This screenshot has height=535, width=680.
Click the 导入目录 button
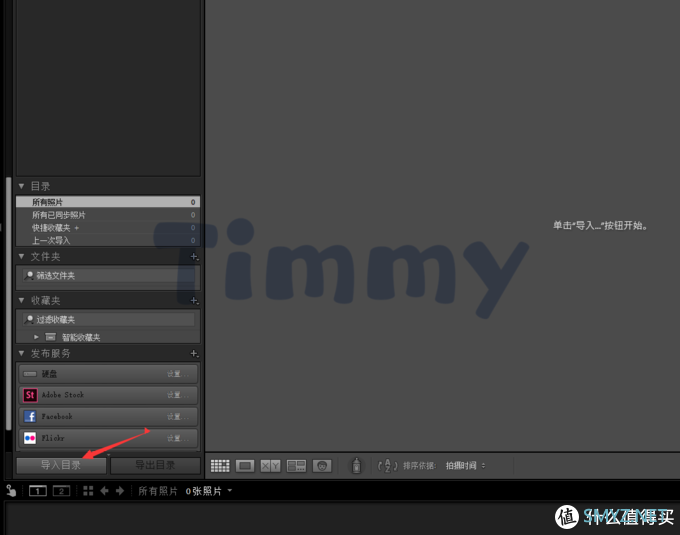tap(61, 465)
